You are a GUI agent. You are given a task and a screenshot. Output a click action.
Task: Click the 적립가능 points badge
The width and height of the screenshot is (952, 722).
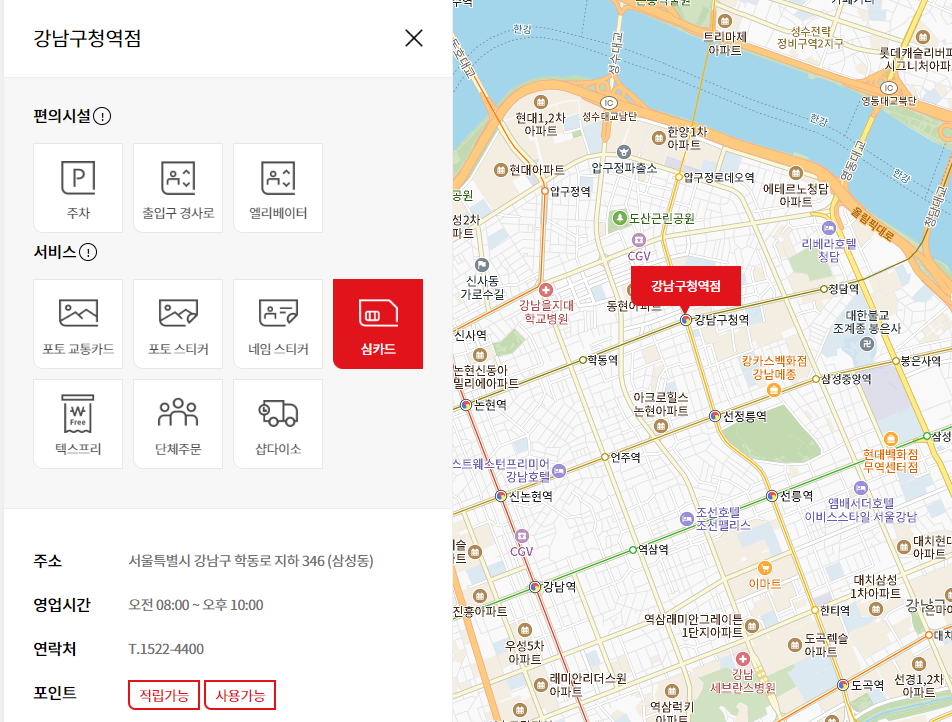pyautogui.click(x=163, y=695)
